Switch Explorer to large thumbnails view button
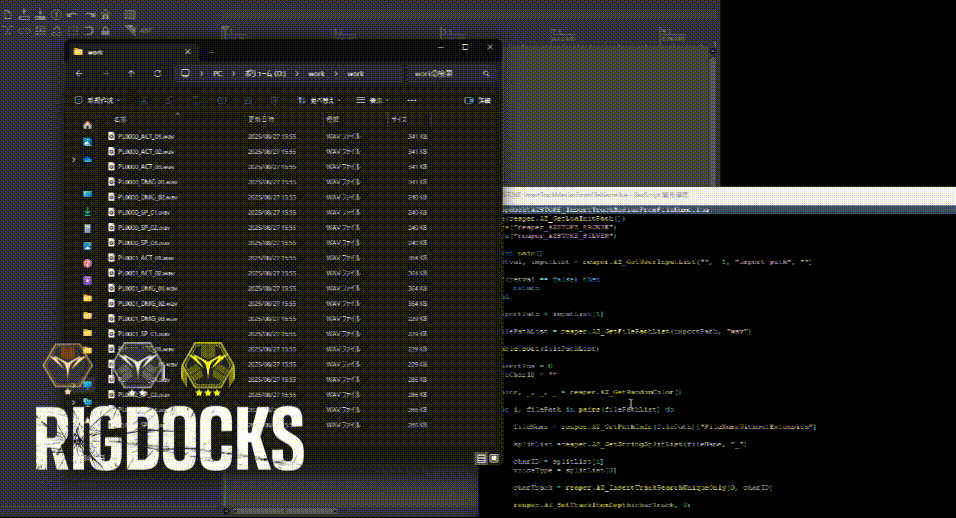 pos(494,458)
